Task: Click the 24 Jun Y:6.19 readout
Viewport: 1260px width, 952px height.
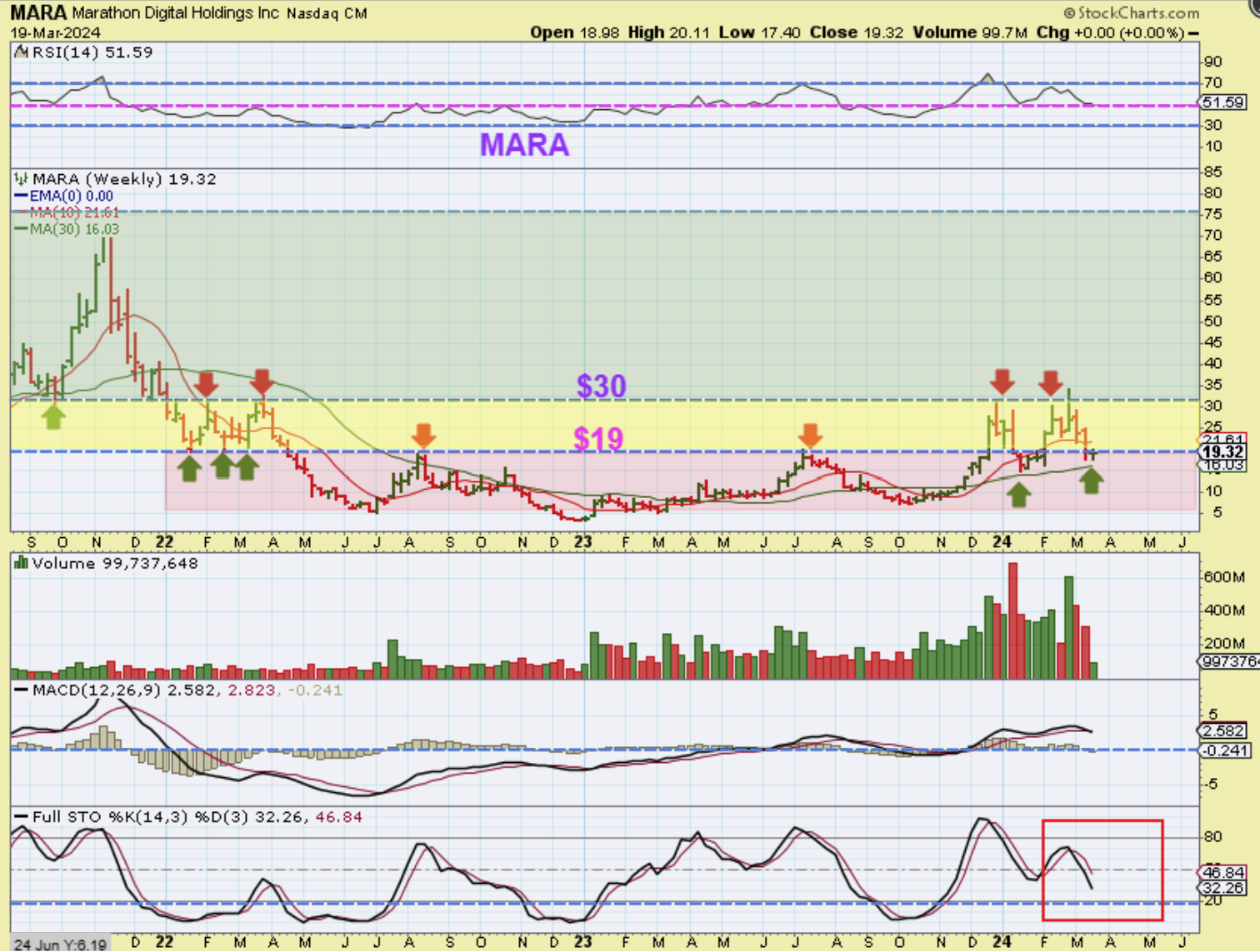Action: click(x=60, y=945)
